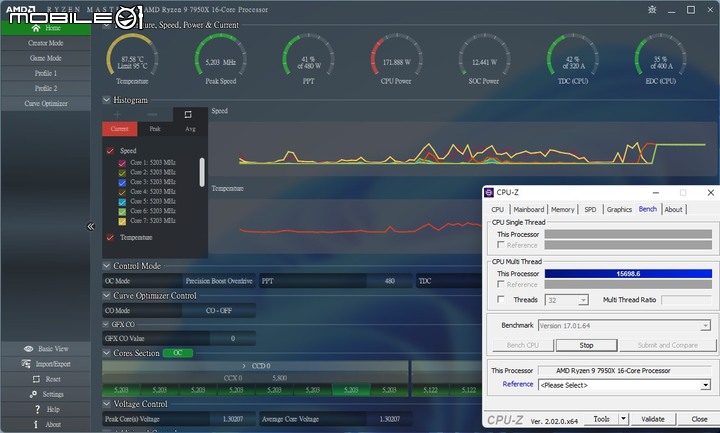This screenshot has height=433, width=720.
Task: Open Settings gear icon in sidebar
Action: tap(33, 394)
